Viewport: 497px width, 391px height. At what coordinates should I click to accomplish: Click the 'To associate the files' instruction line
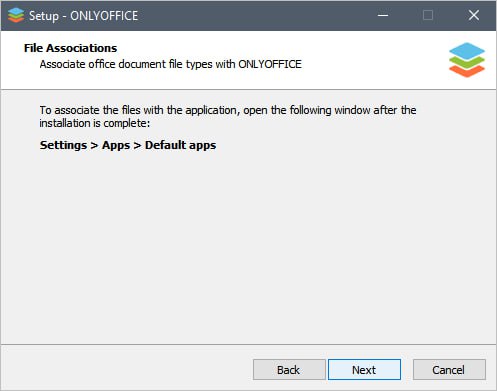(228, 110)
